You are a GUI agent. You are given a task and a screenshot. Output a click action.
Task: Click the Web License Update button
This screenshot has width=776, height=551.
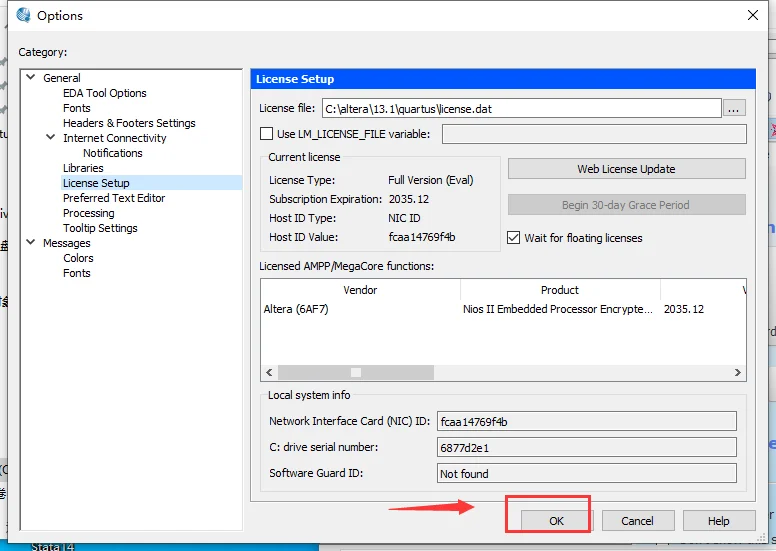pyautogui.click(x=627, y=169)
